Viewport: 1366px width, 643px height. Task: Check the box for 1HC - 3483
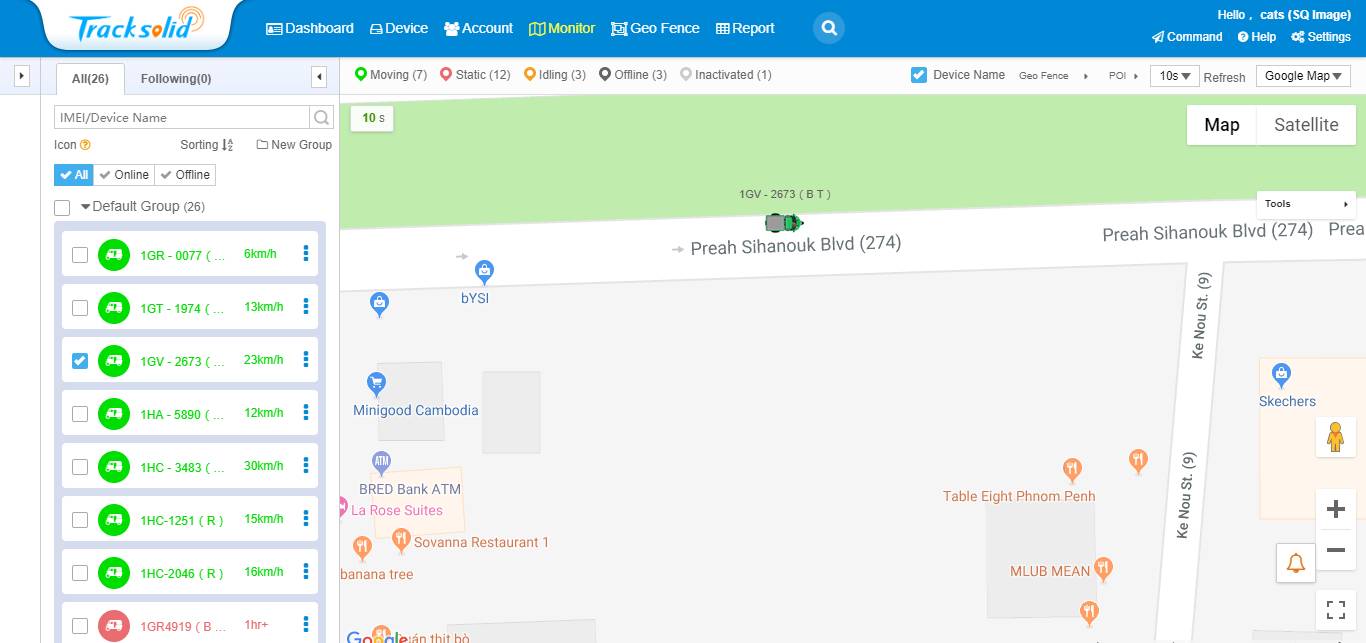(80, 467)
